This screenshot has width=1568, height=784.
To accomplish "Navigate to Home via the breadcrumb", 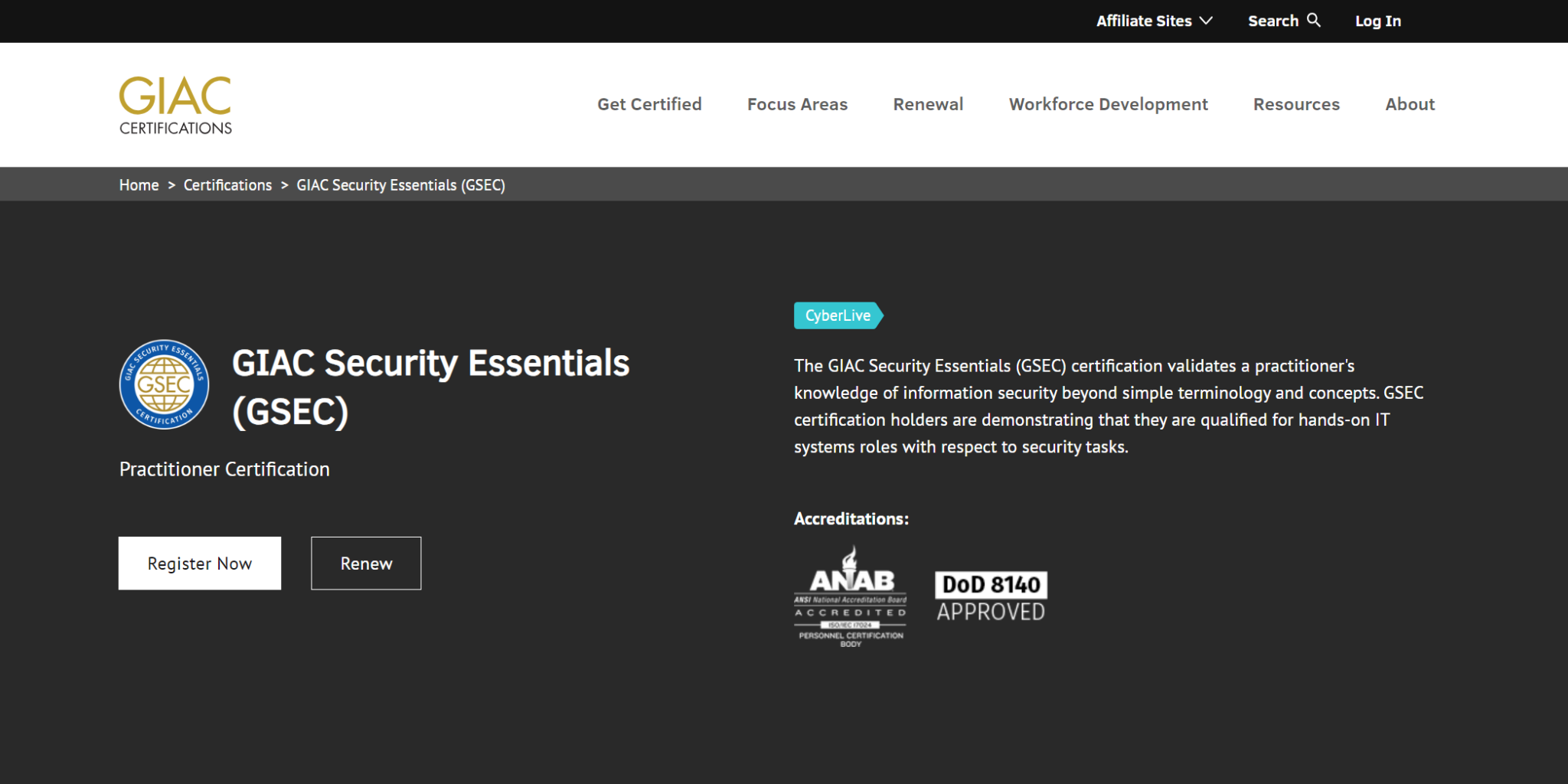I will [x=139, y=185].
